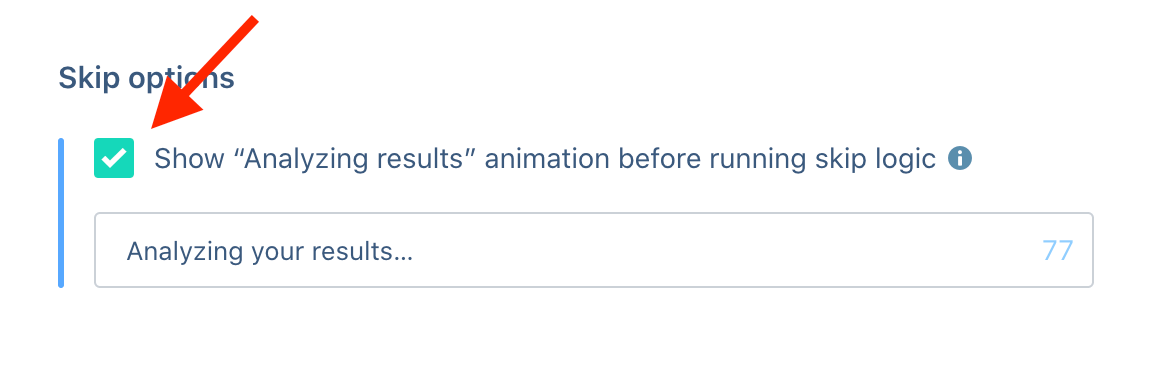Screen dimensions: 1150x370
Task: Click the word "Analyzing" inside the text field
Action: pos(185,252)
